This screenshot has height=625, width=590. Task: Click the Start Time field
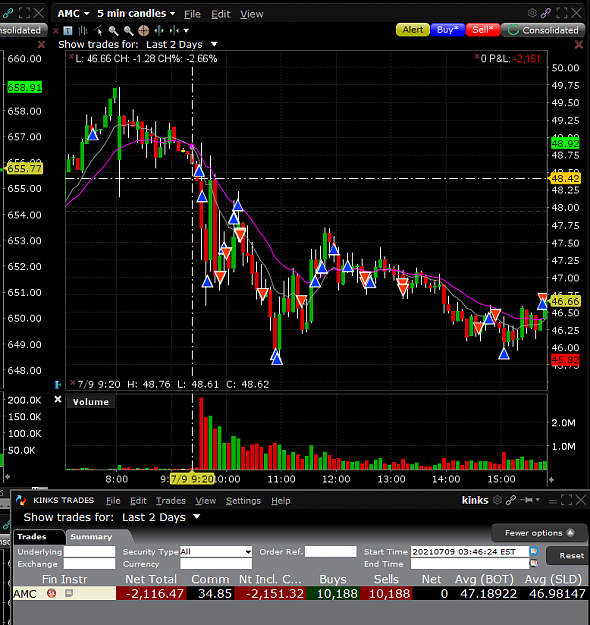point(470,552)
